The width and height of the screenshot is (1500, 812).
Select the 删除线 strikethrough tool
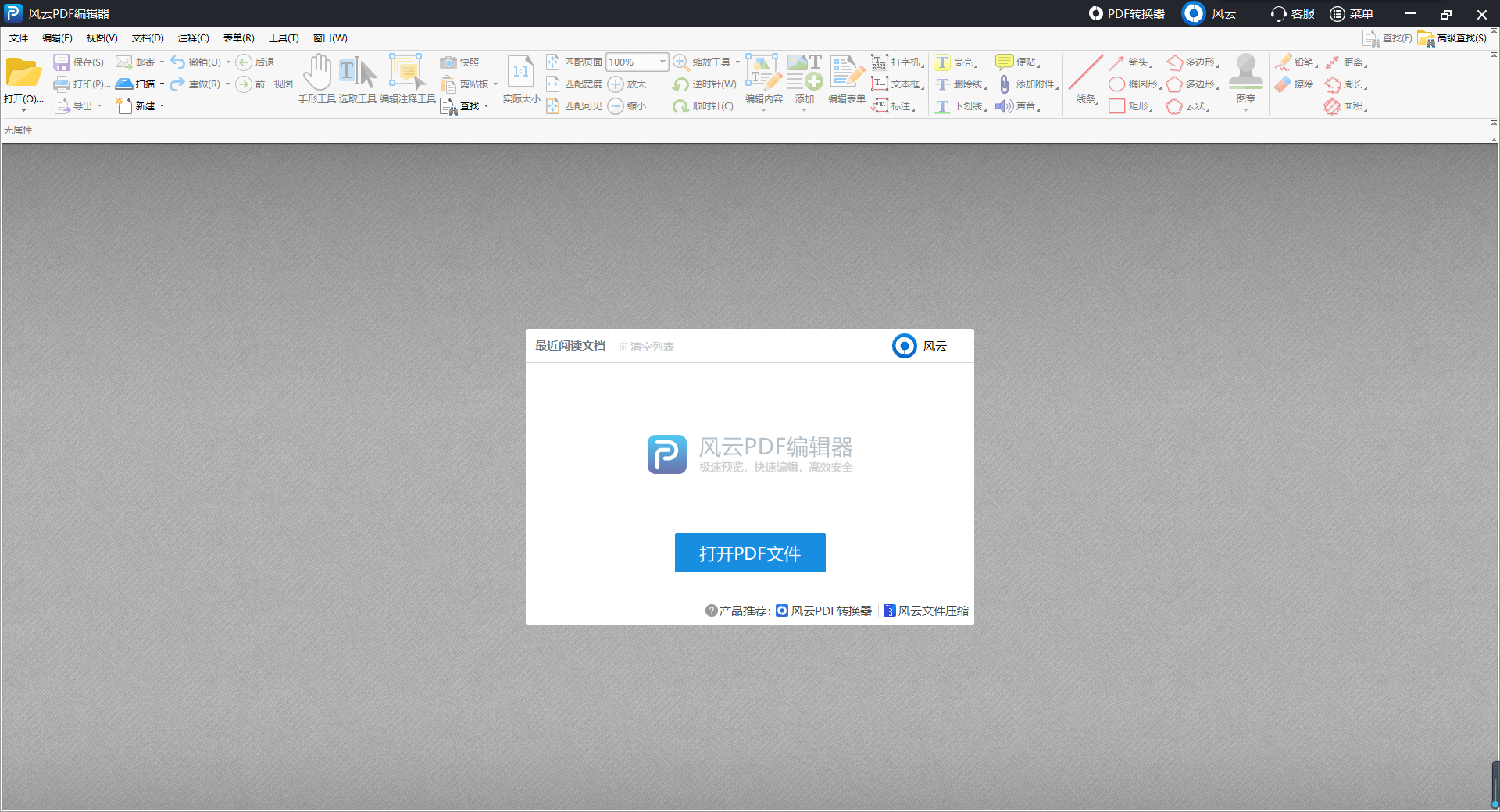click(961, 84)
